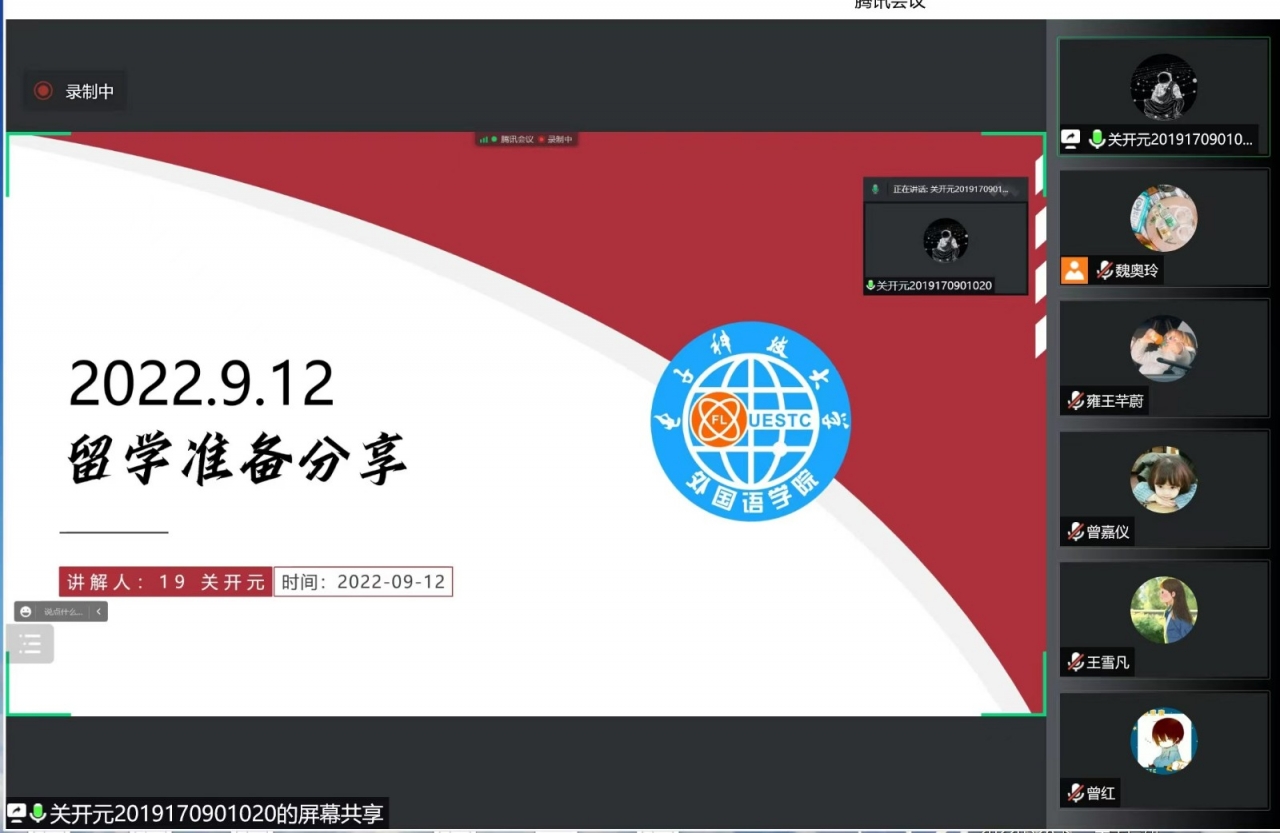Click the red recording indicator icon
Screen dimensions: 1280x833
click(x=43, y=91)
